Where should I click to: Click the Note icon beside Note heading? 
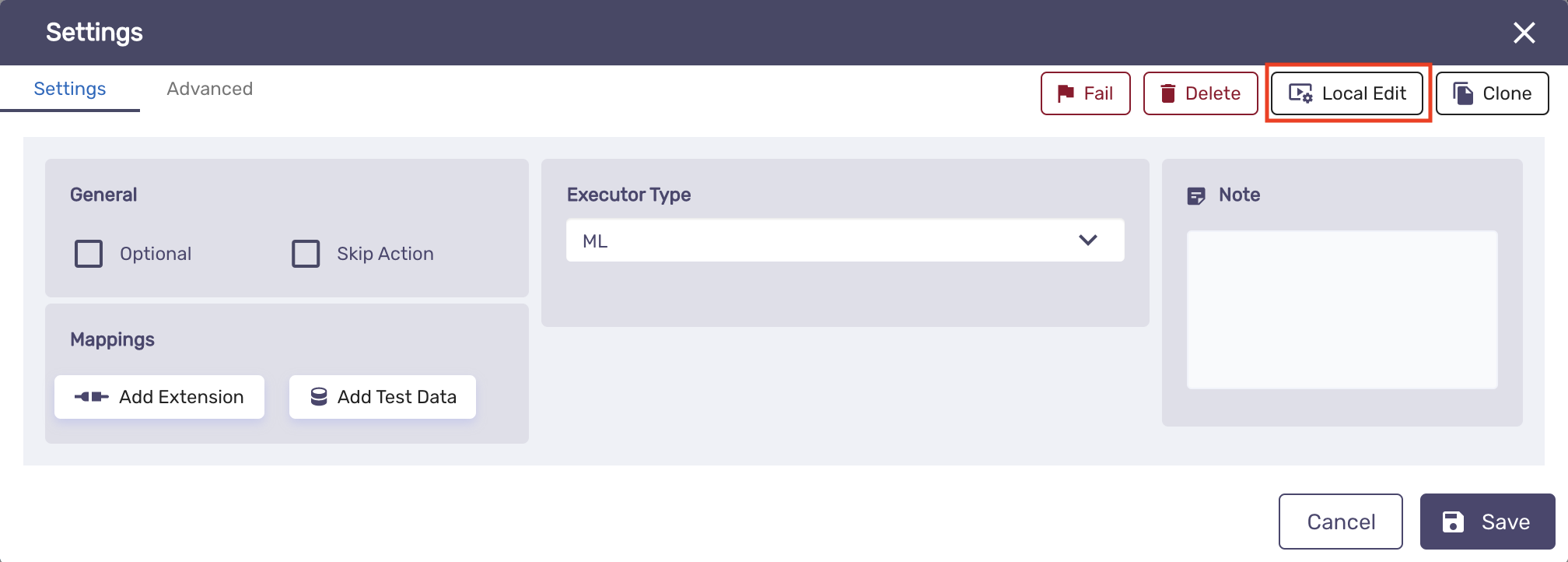tap(1196, 195)
